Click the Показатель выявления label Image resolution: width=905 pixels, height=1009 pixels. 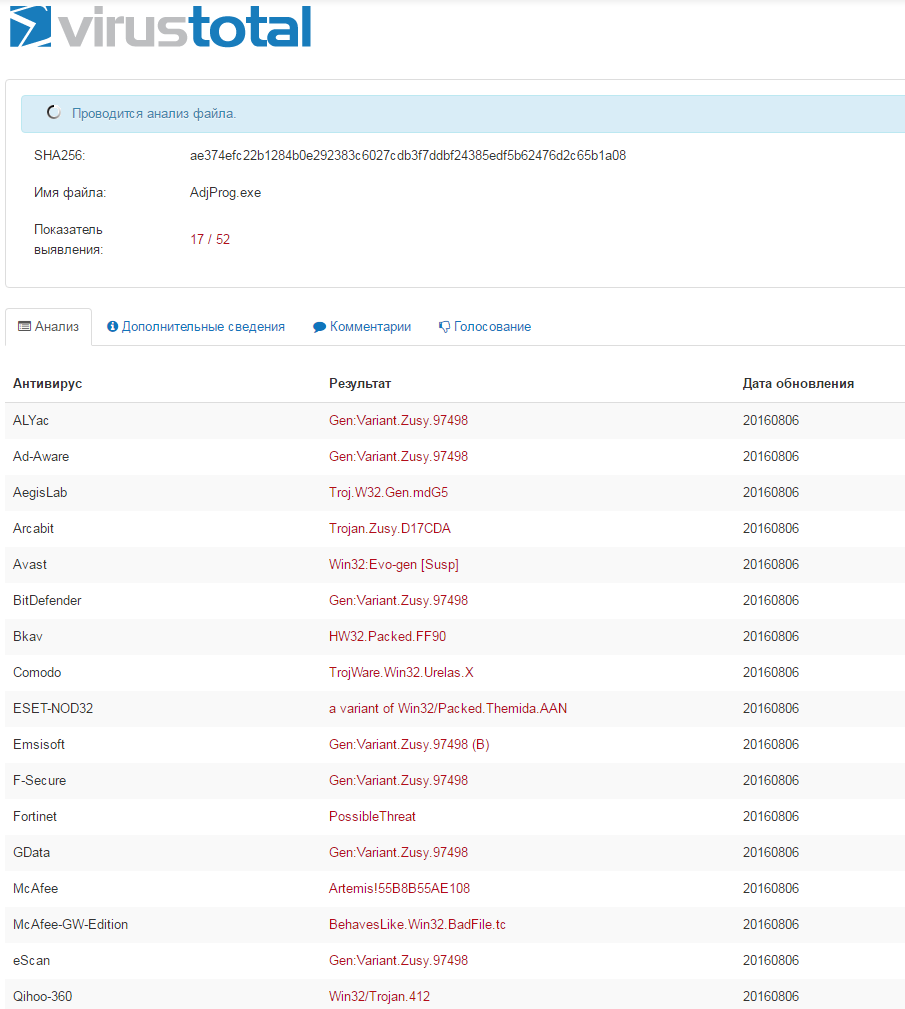tap(69, 239)
